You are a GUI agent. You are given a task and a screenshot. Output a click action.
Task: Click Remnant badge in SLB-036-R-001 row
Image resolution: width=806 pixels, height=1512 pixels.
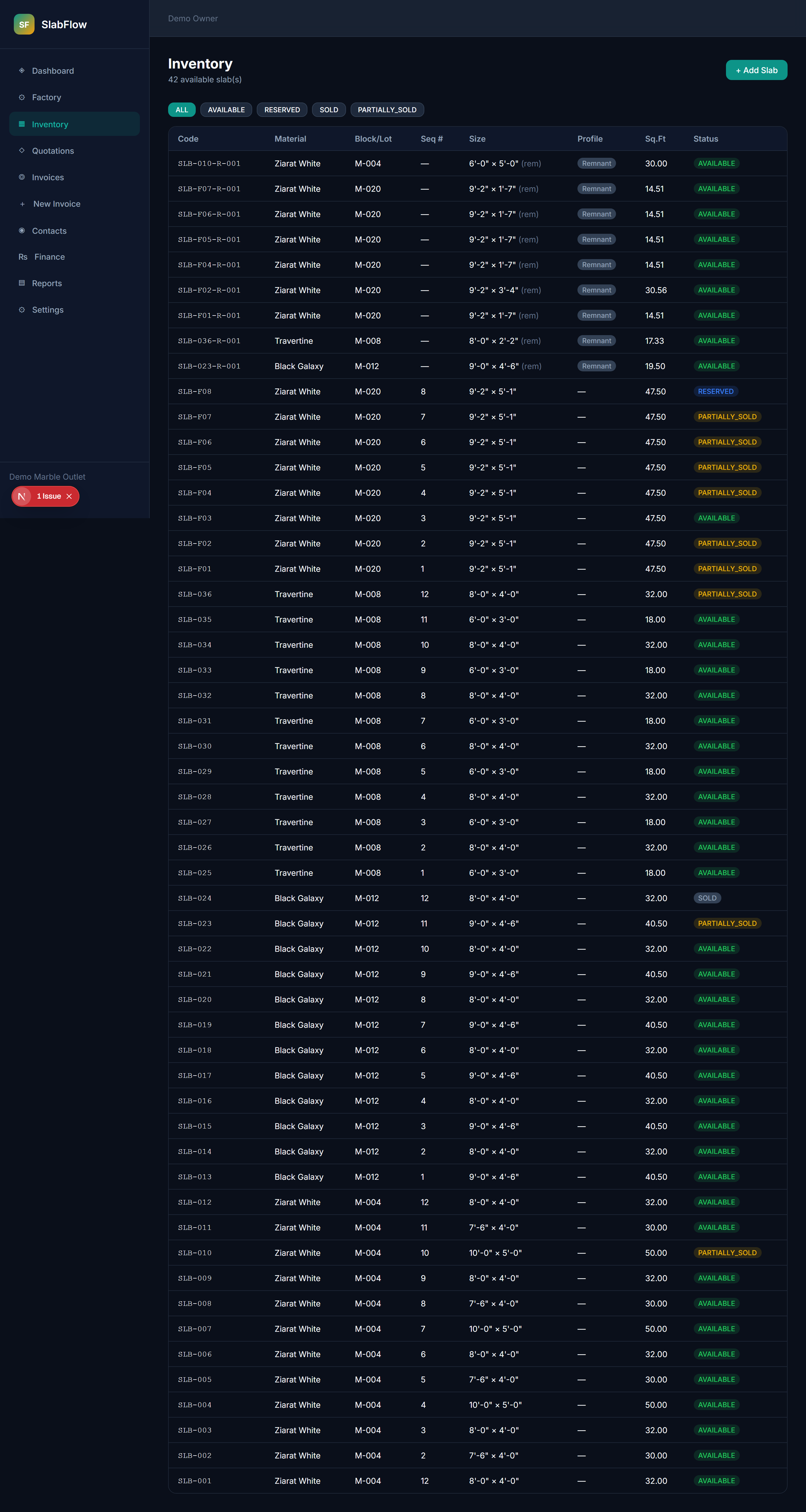pyautogui.click(x=596, y=341)
